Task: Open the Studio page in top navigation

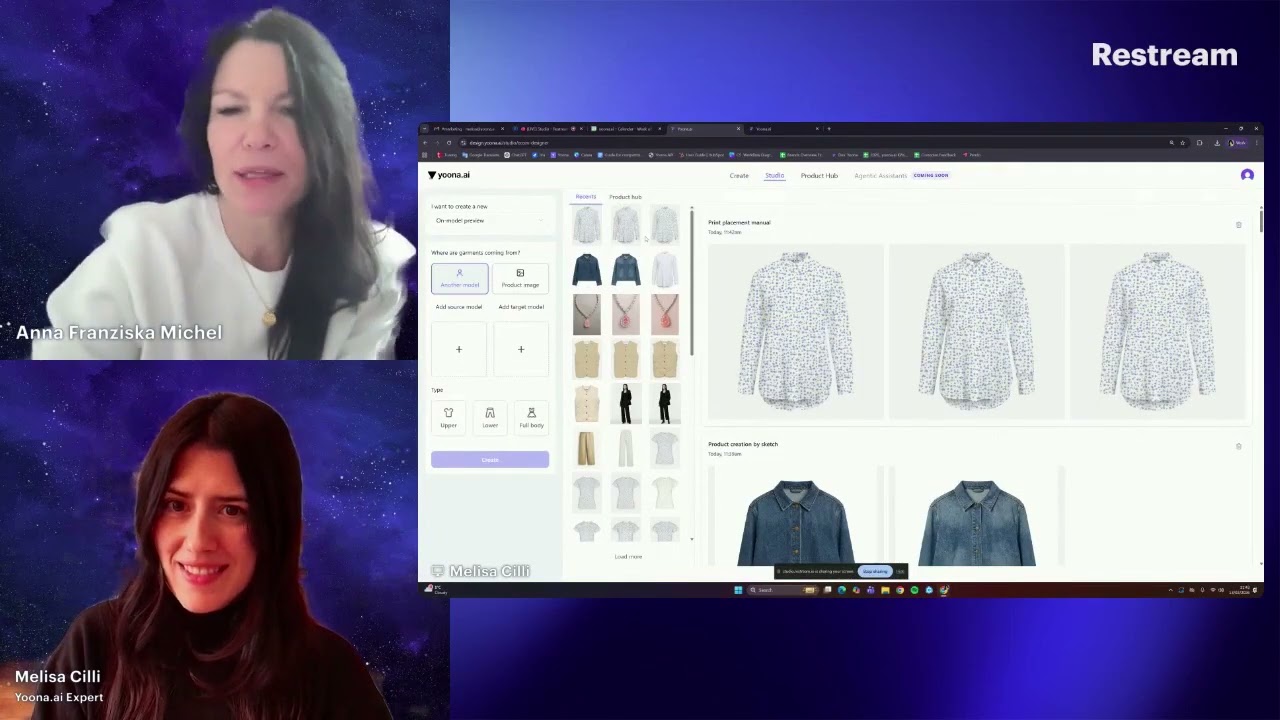Action: coord(775,176)
